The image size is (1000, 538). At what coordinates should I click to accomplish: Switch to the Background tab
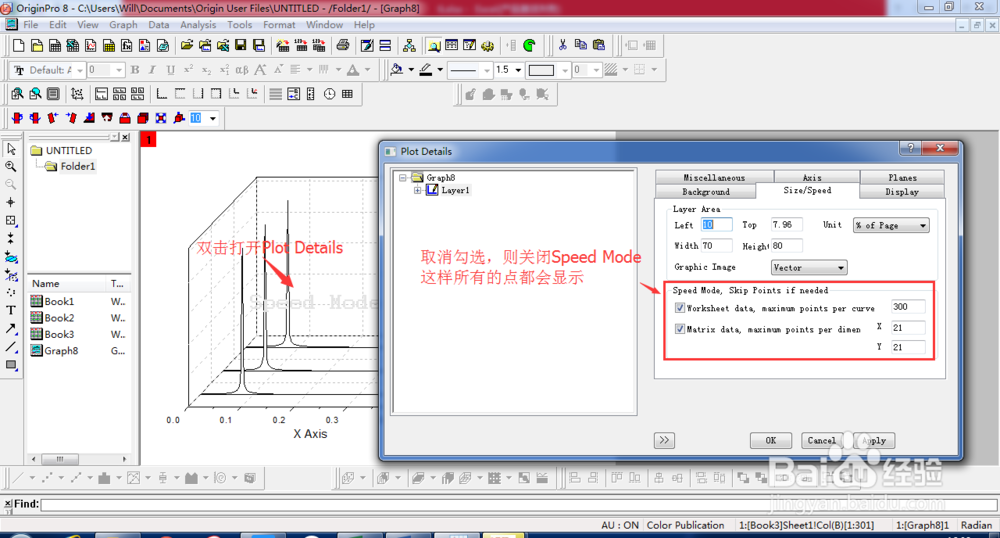tap(705, 191)
